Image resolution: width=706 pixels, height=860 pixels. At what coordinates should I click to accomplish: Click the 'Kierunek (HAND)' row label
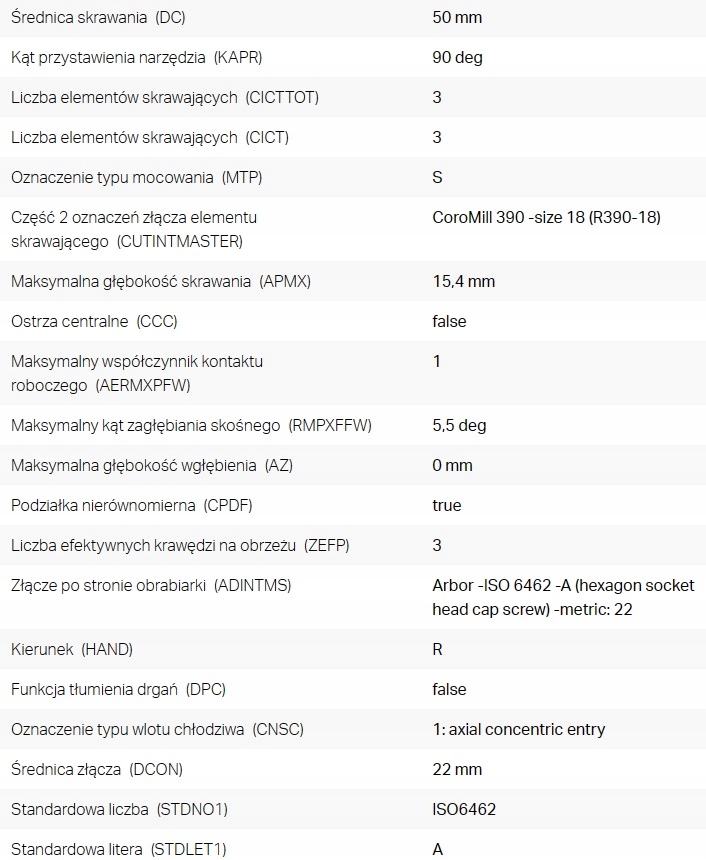(x=71, y=649)
